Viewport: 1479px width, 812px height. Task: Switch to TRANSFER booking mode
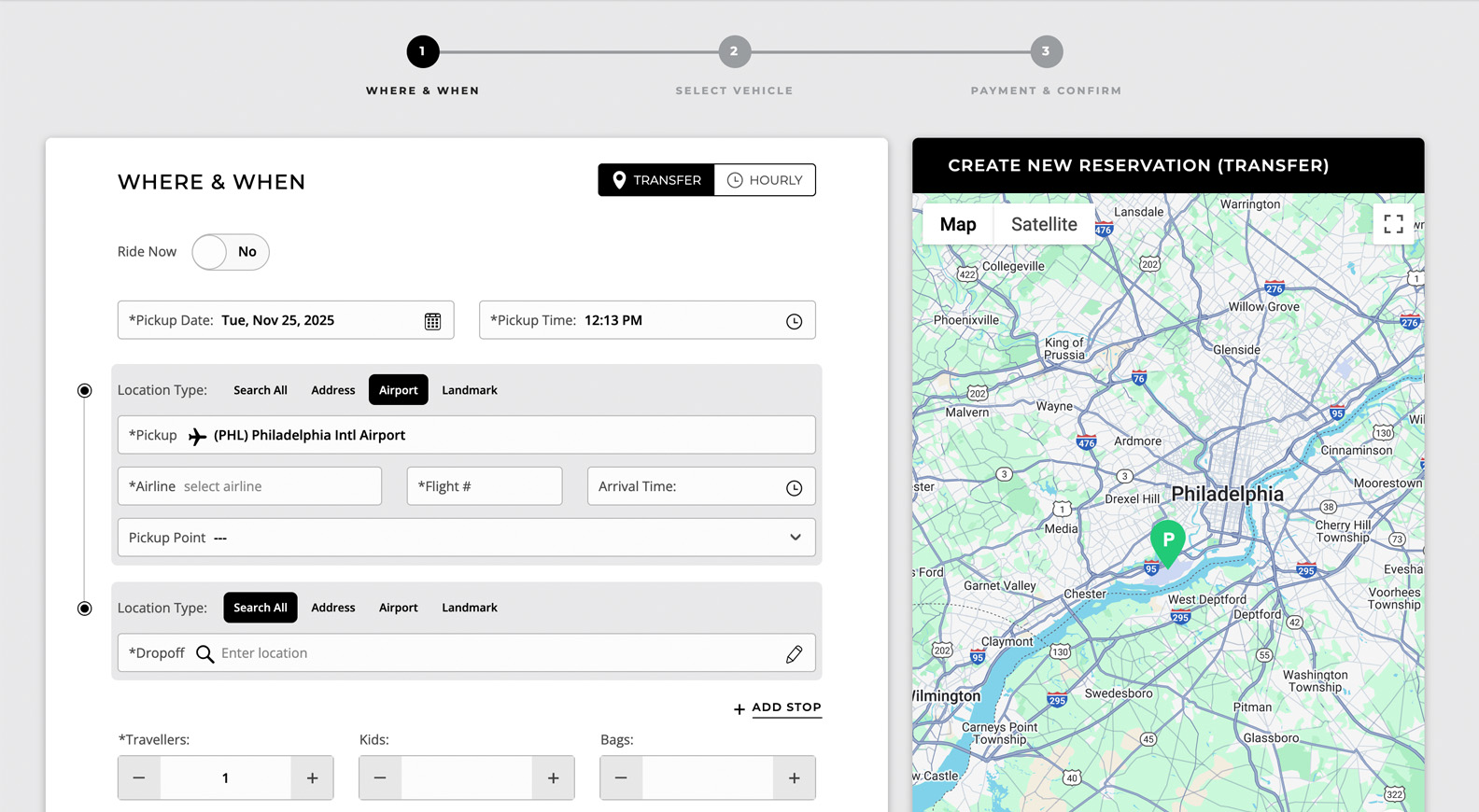[656, 180]
